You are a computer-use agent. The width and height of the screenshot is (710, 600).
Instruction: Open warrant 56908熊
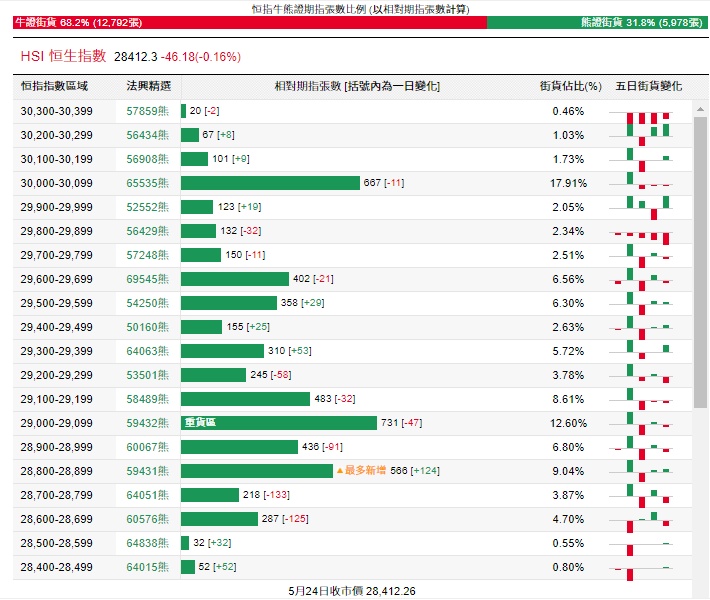147,159
